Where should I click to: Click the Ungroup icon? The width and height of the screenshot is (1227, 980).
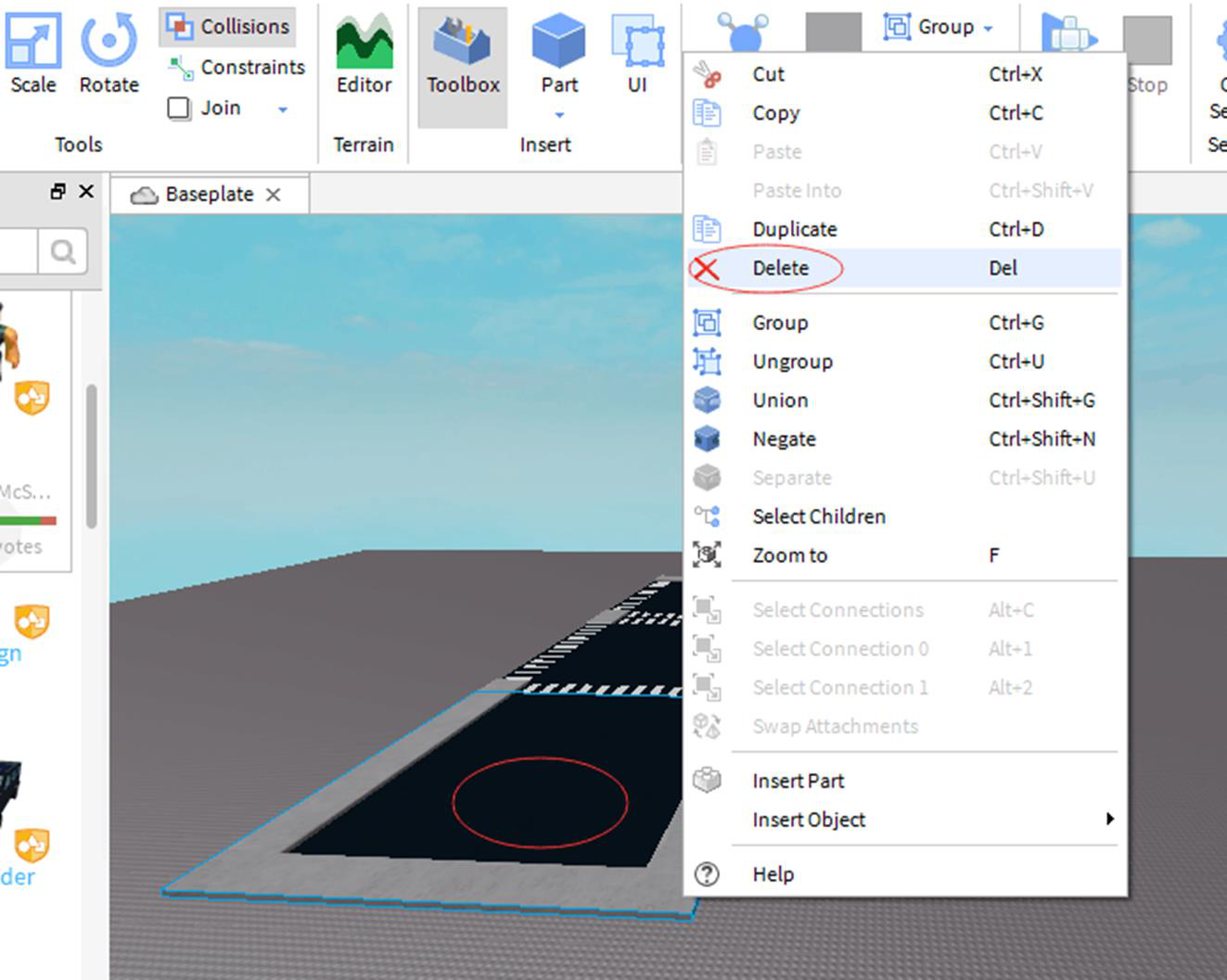[707, 361]
